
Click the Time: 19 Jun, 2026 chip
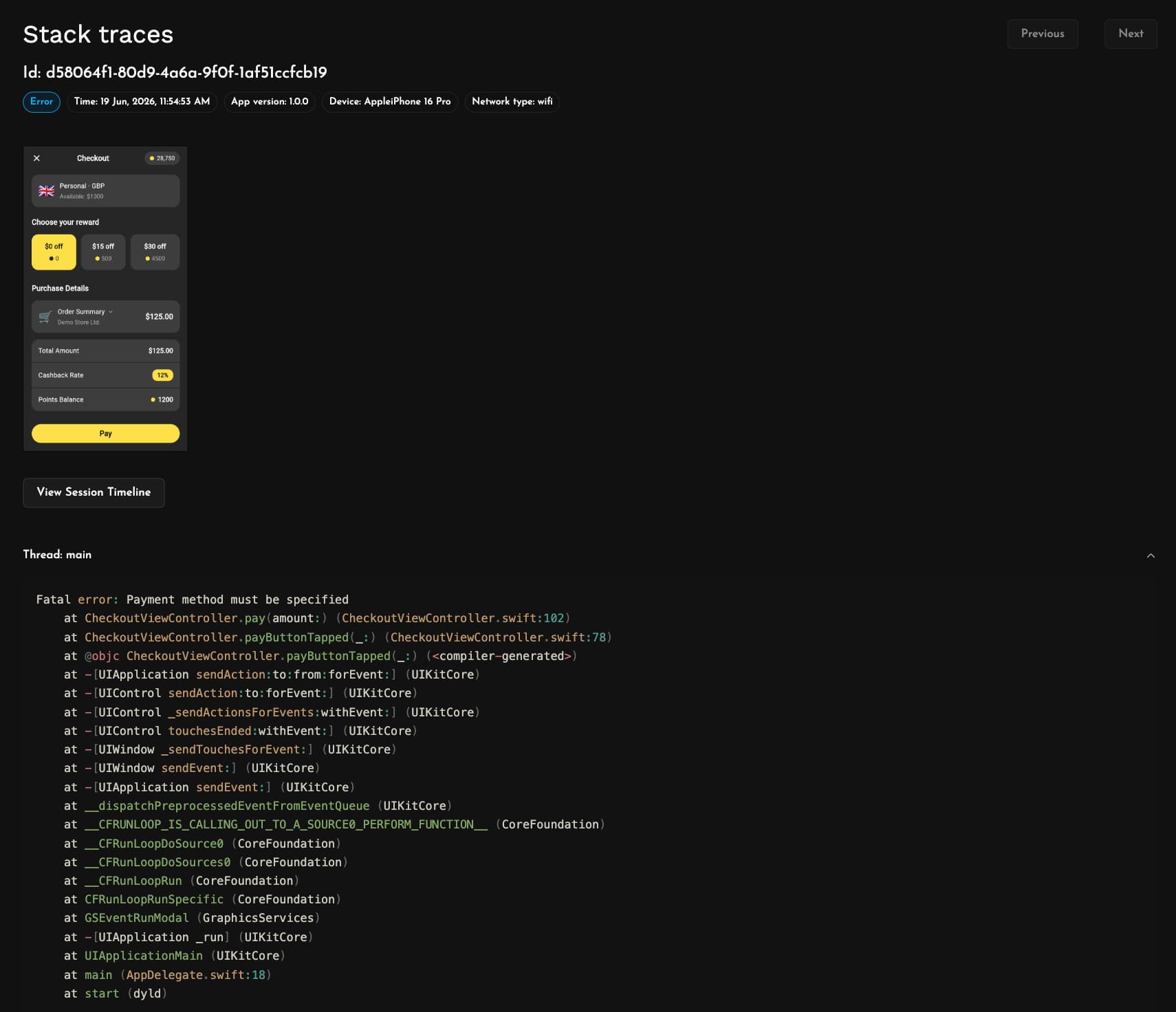(142, 102)
